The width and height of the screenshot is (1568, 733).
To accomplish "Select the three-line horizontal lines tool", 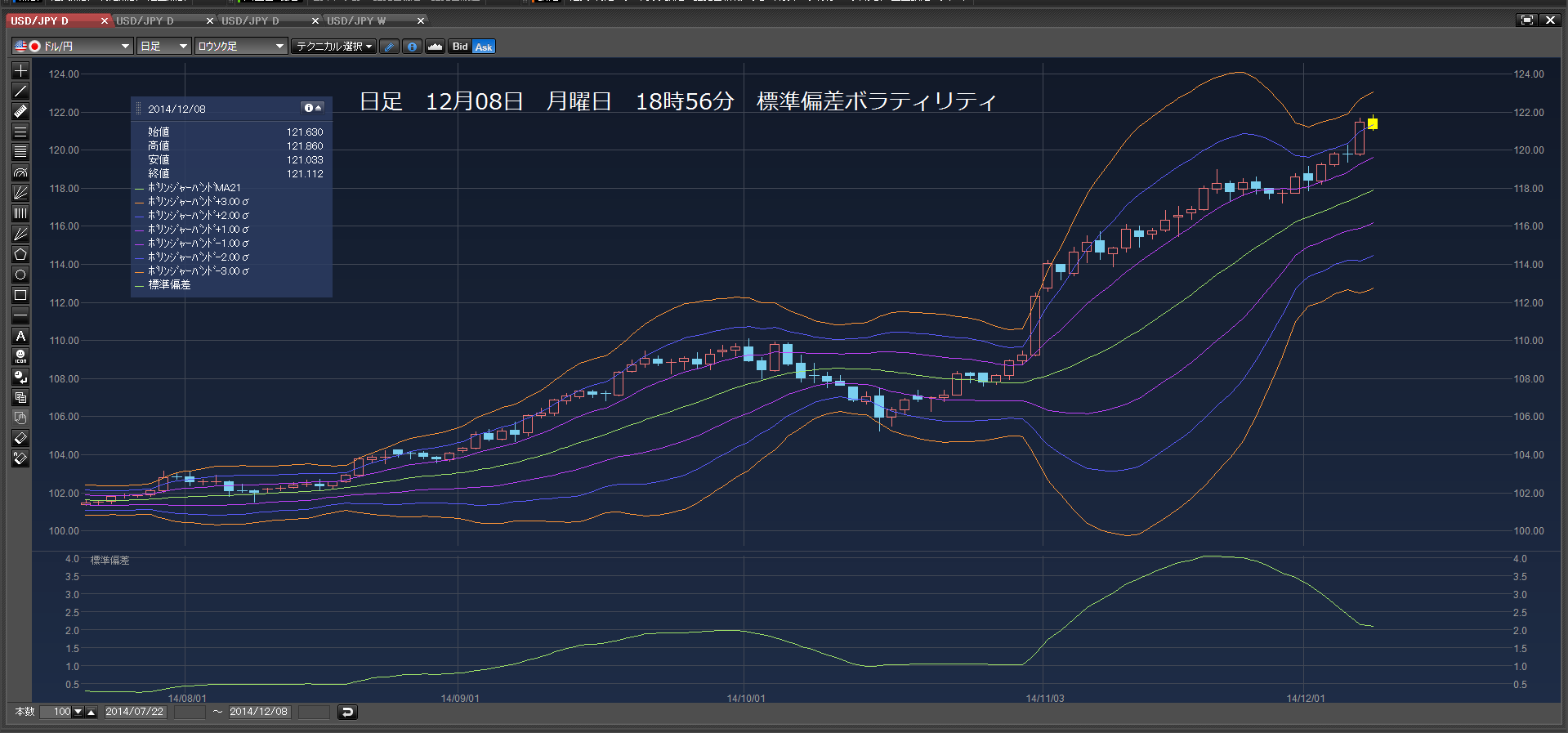I will 20,132.
